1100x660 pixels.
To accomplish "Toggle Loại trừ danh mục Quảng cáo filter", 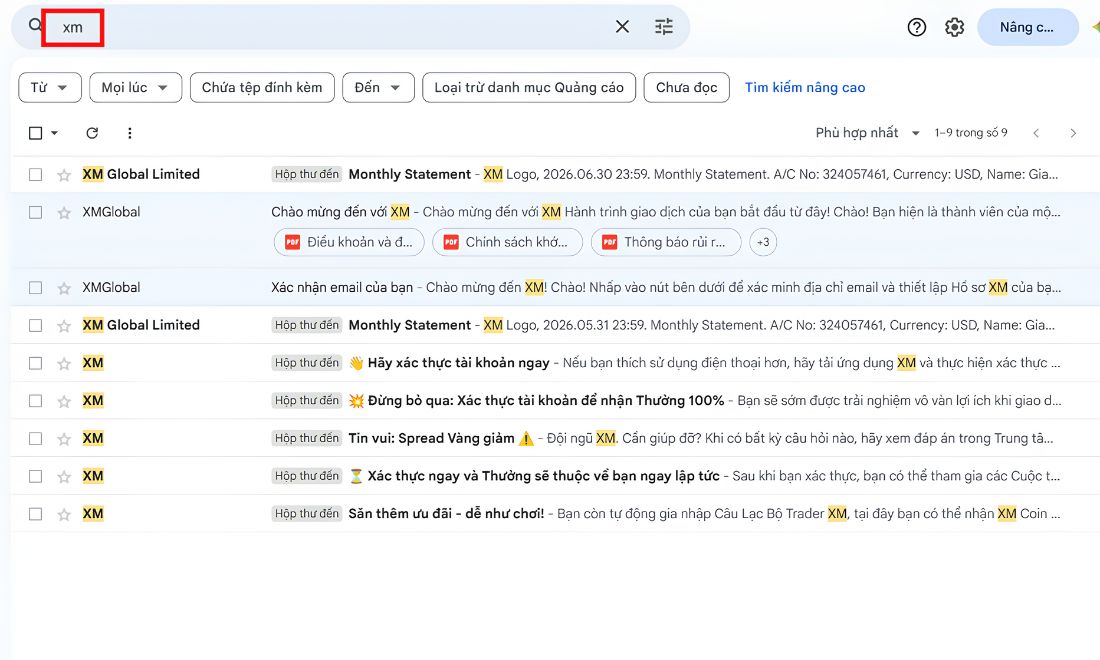I will [529, 88].
